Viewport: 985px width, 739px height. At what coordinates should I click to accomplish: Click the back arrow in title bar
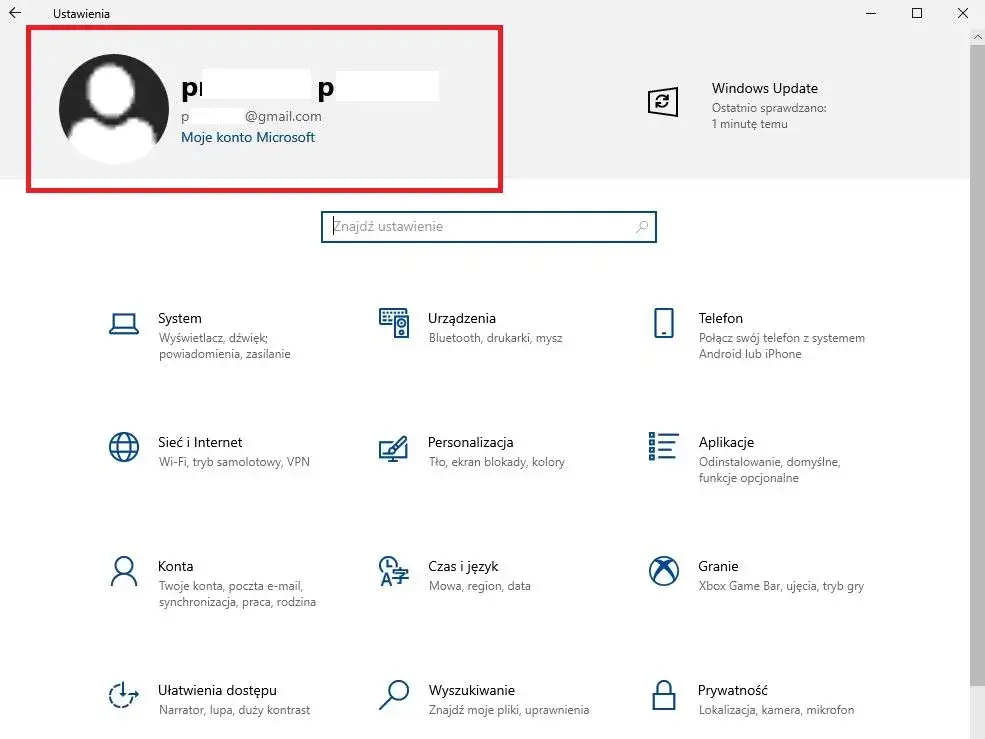click(x=15, y=13)
